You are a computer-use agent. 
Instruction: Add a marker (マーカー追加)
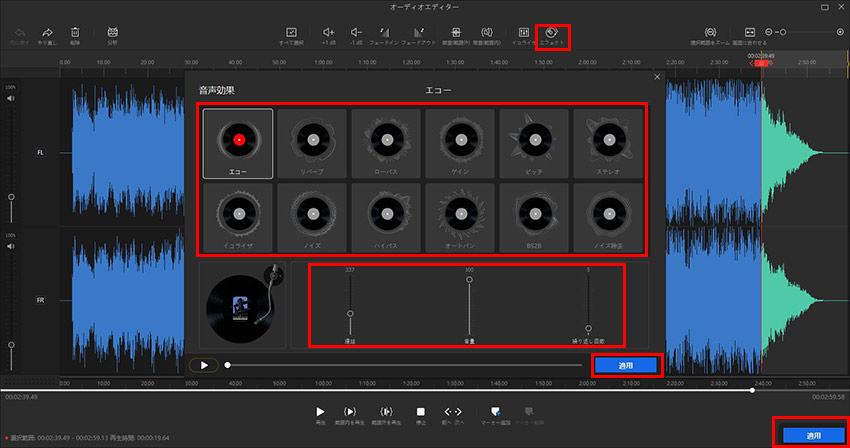click(x=495, y=412)
